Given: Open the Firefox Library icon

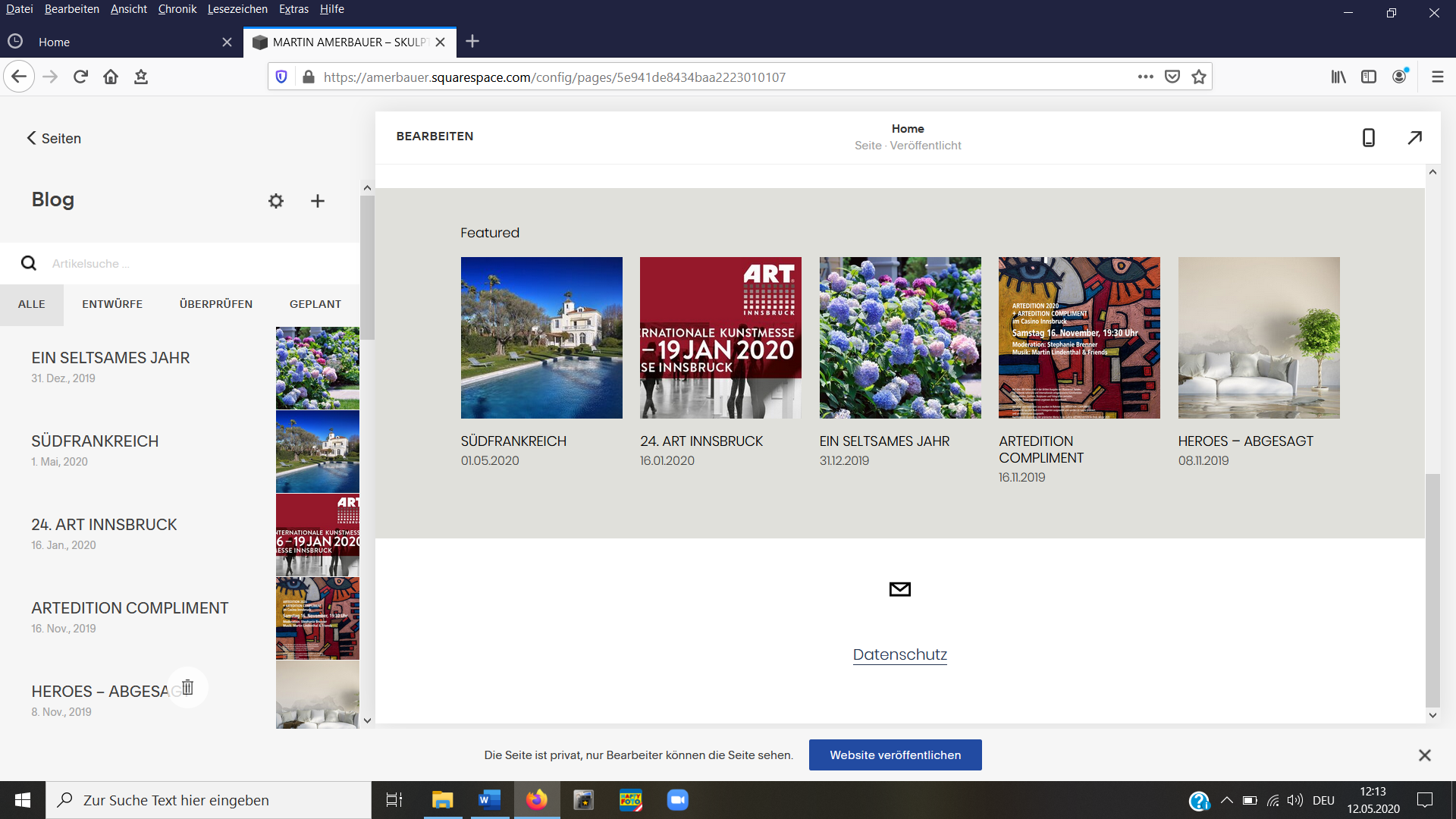Looking at the screenshot, I should pyautogui.click(x=1337, y=77).
